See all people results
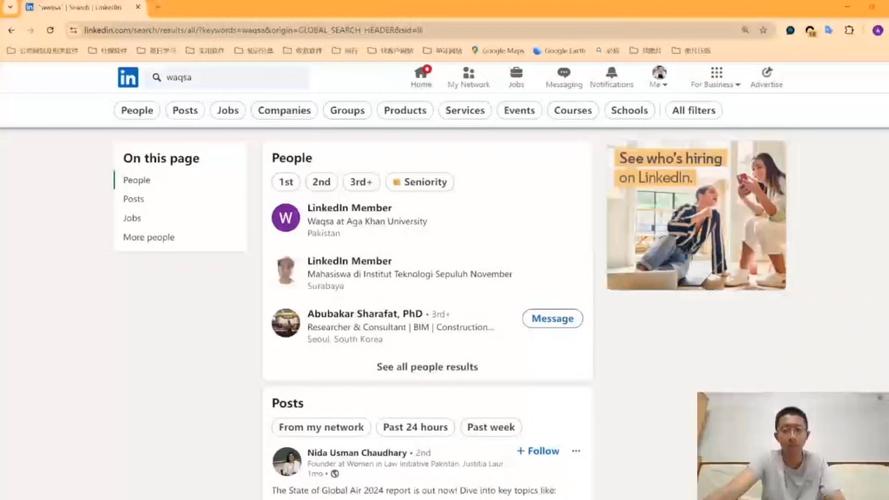 (427, 367)
